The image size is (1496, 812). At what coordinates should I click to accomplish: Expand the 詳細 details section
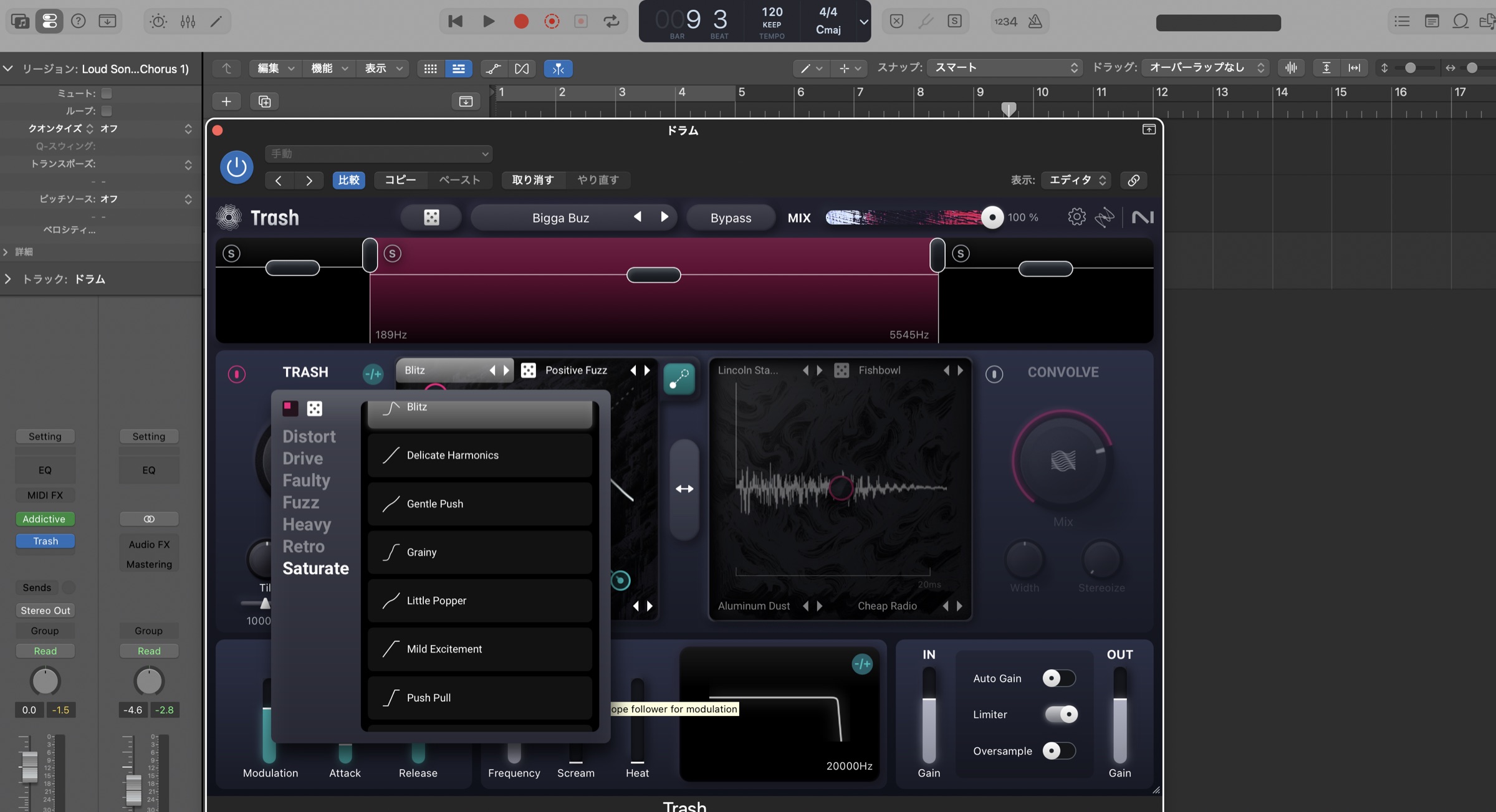[6, 252]
